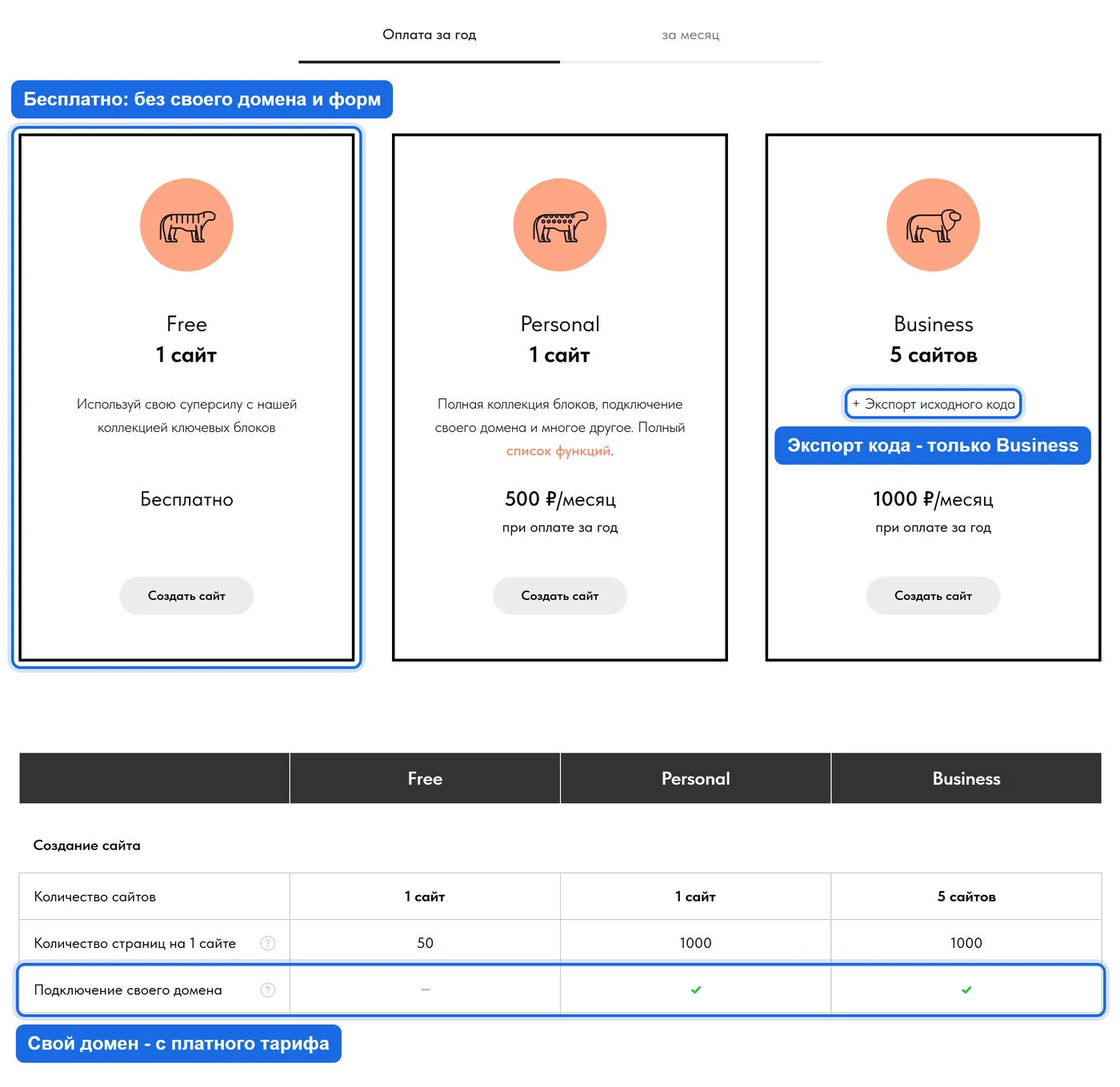
Task: Click the Business green checkmark for Подключение своего домена
Action: pos(966,990)
